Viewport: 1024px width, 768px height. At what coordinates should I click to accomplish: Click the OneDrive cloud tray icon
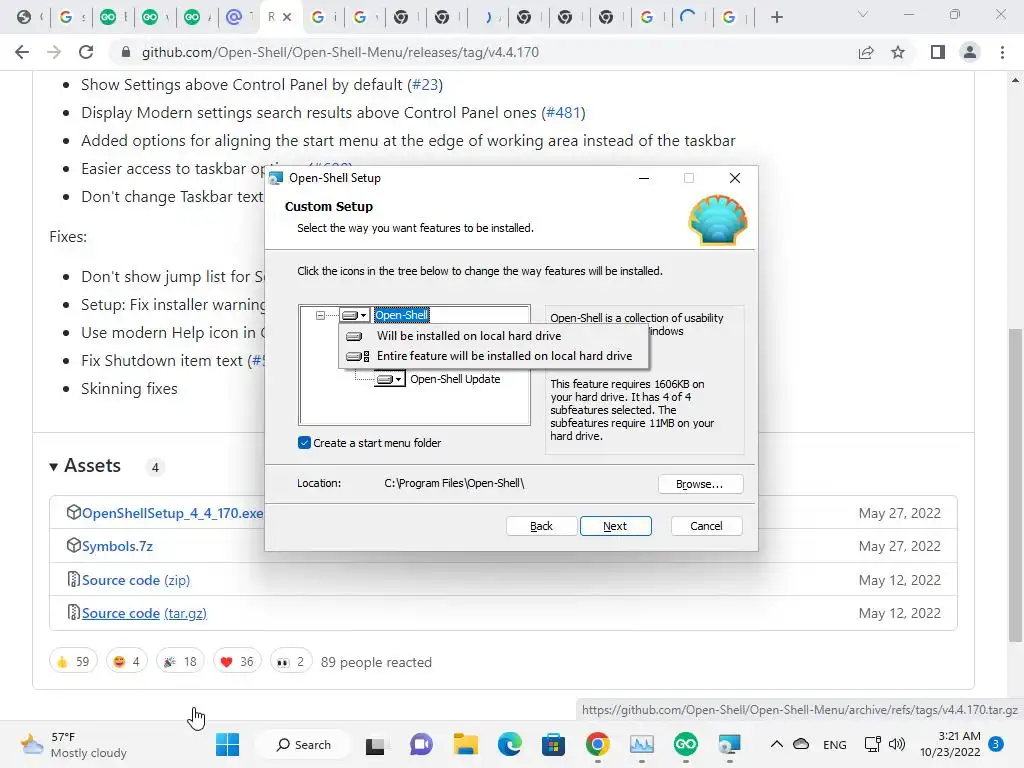pyautogui.click(x=801, y=744)
